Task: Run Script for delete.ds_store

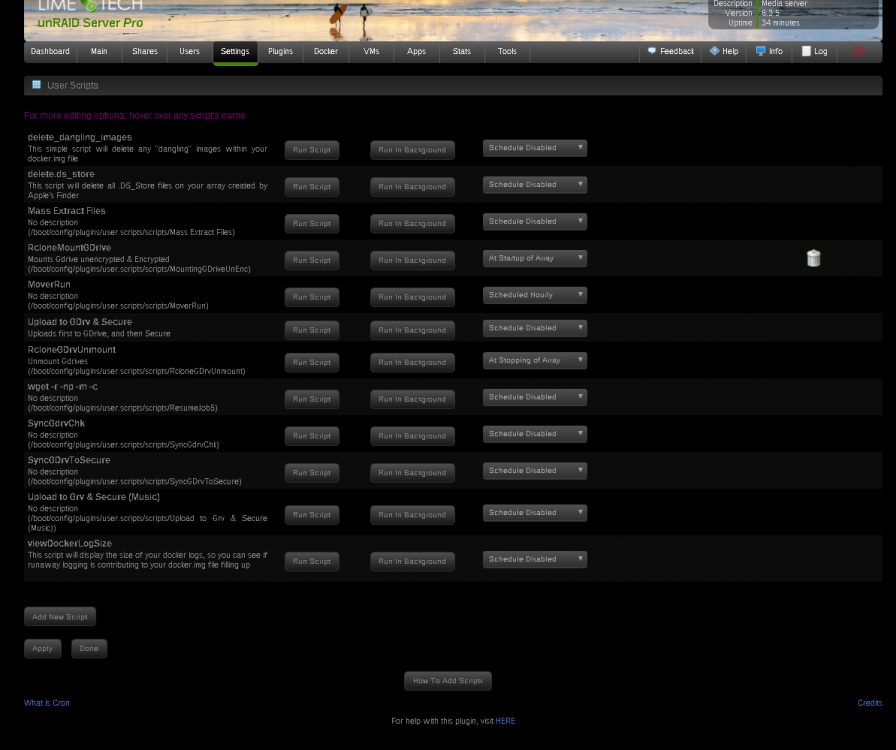Action: coord(312,187)
